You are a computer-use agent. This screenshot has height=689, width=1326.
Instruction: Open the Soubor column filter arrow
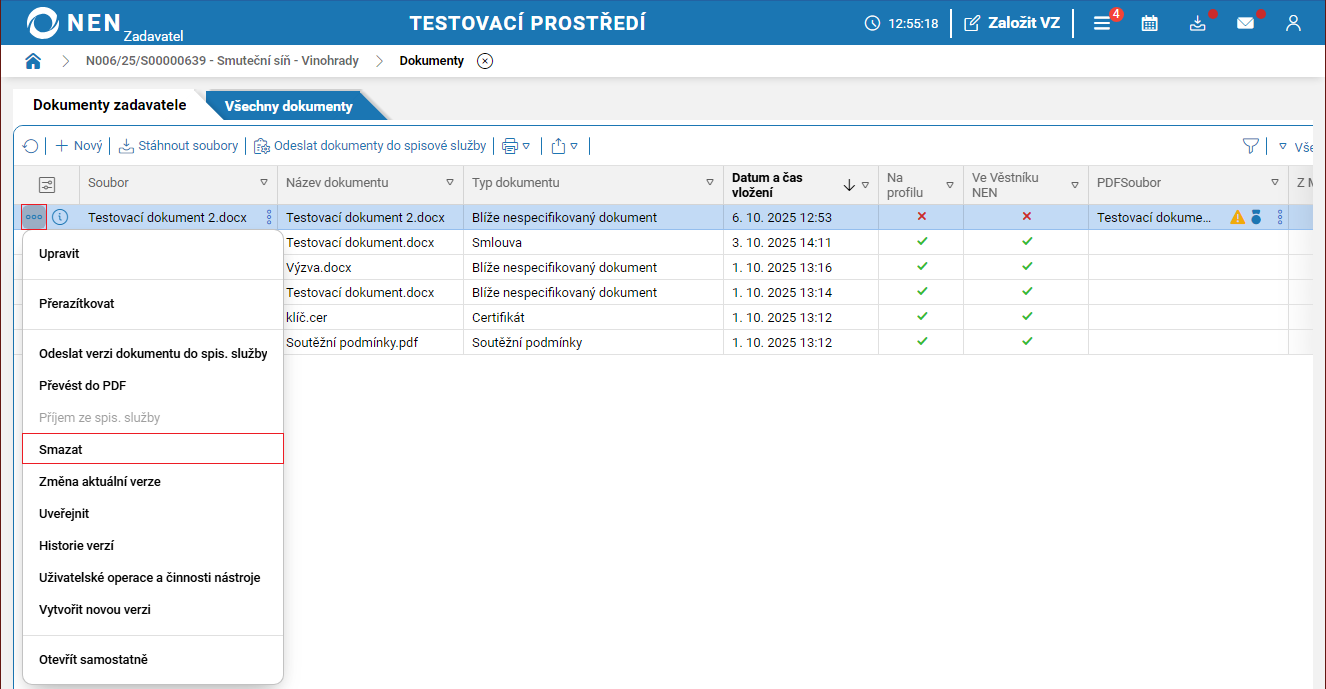(x=264, y=183)
